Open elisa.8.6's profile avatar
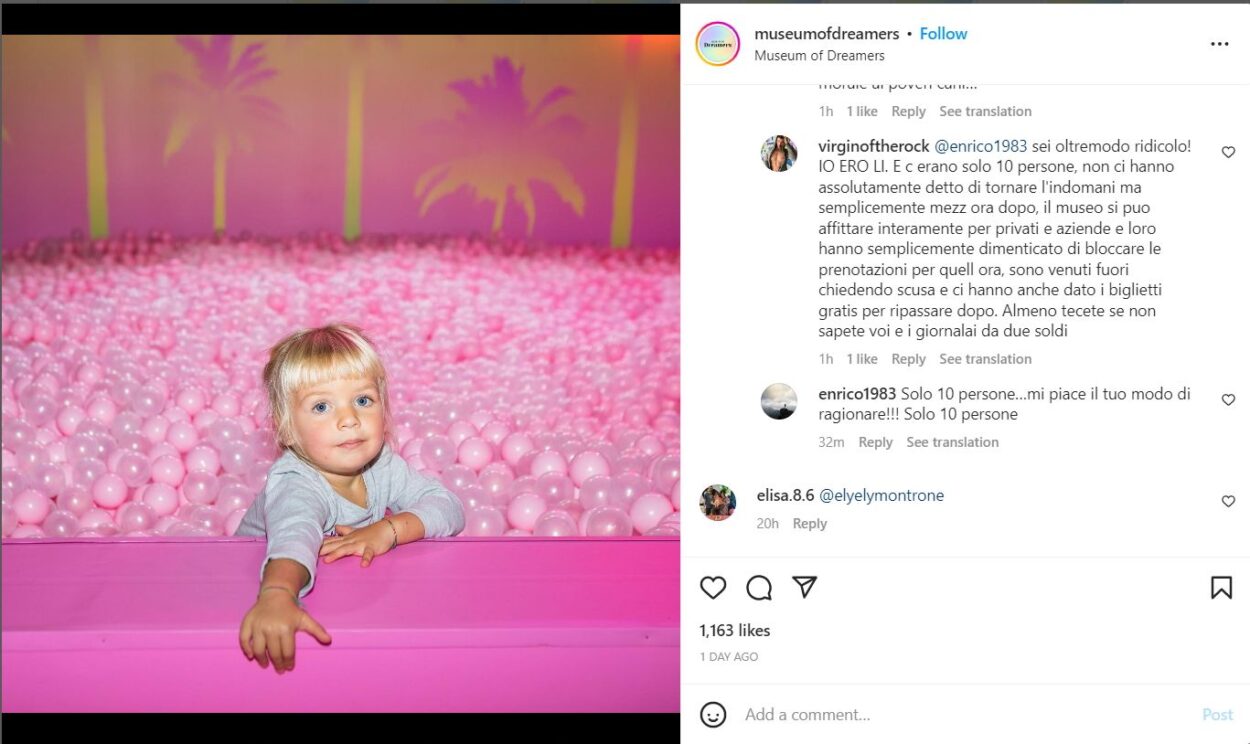 coord(718,502)
